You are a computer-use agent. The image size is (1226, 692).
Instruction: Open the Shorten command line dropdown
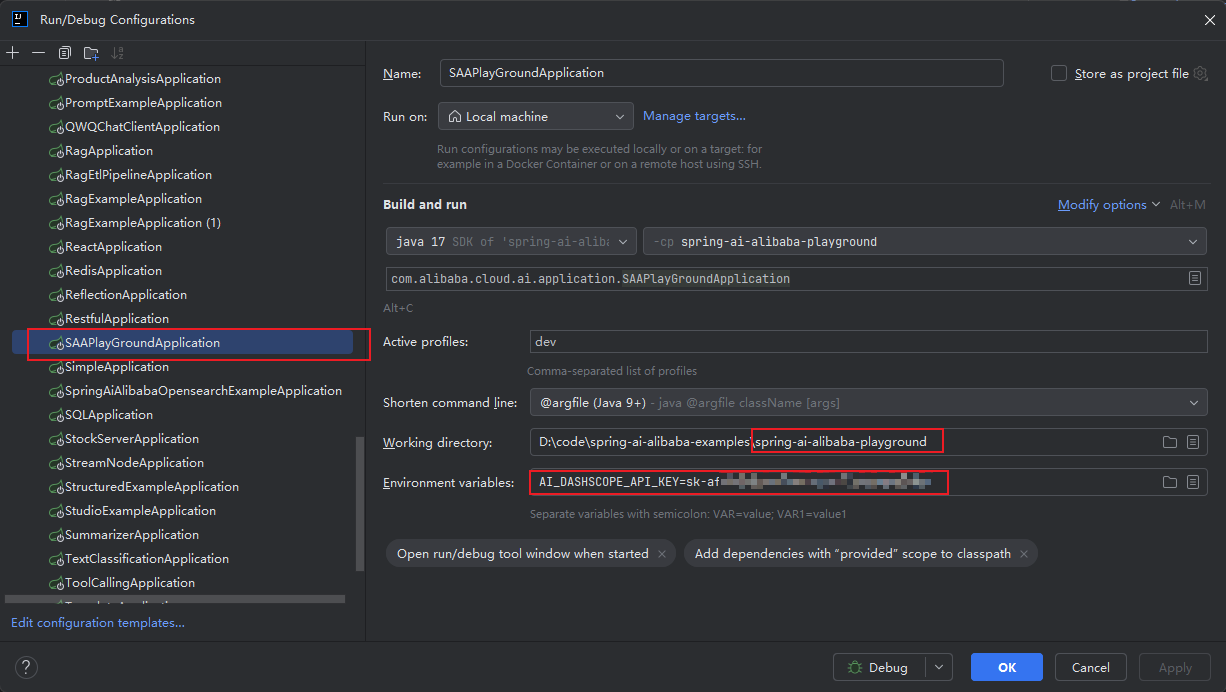point(867,402)
